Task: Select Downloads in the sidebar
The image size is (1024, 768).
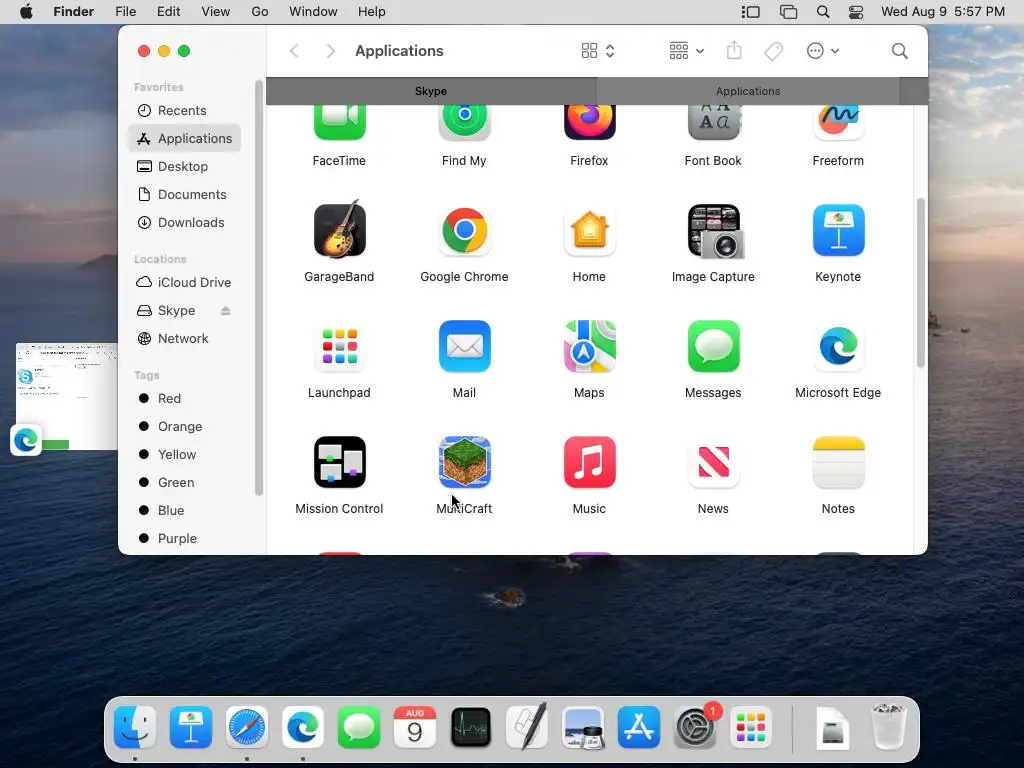Action: tap(185, 223)
